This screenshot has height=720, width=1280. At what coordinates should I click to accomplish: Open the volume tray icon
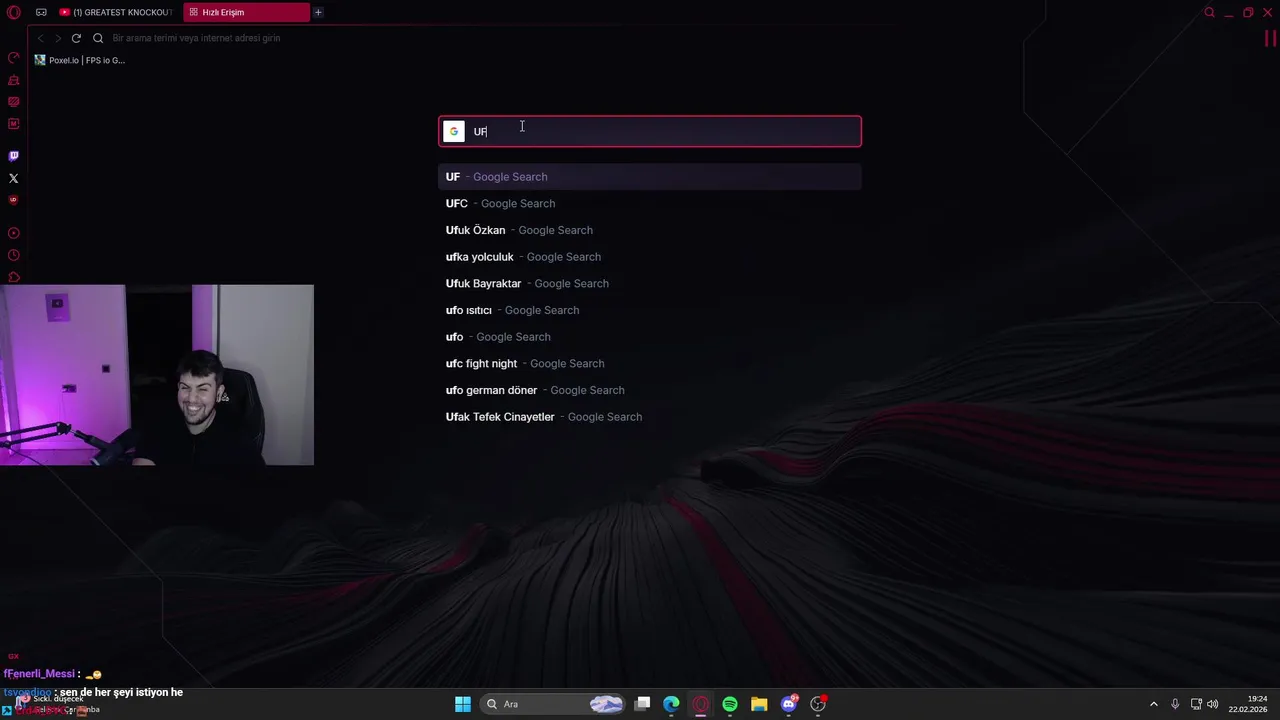(x=1213, y=704)
